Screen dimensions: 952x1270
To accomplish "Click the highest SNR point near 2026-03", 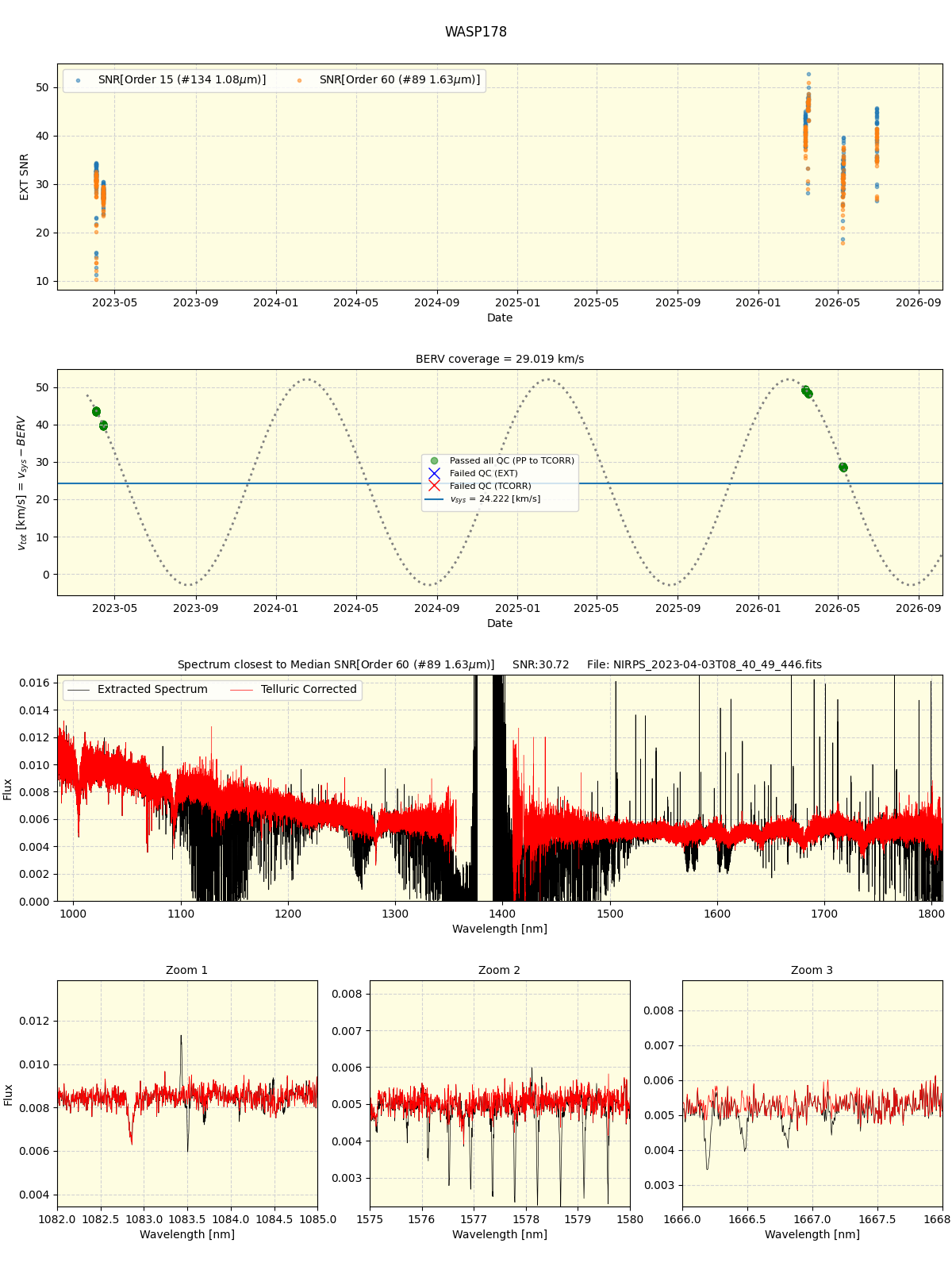I will click(x=808, y=74).
